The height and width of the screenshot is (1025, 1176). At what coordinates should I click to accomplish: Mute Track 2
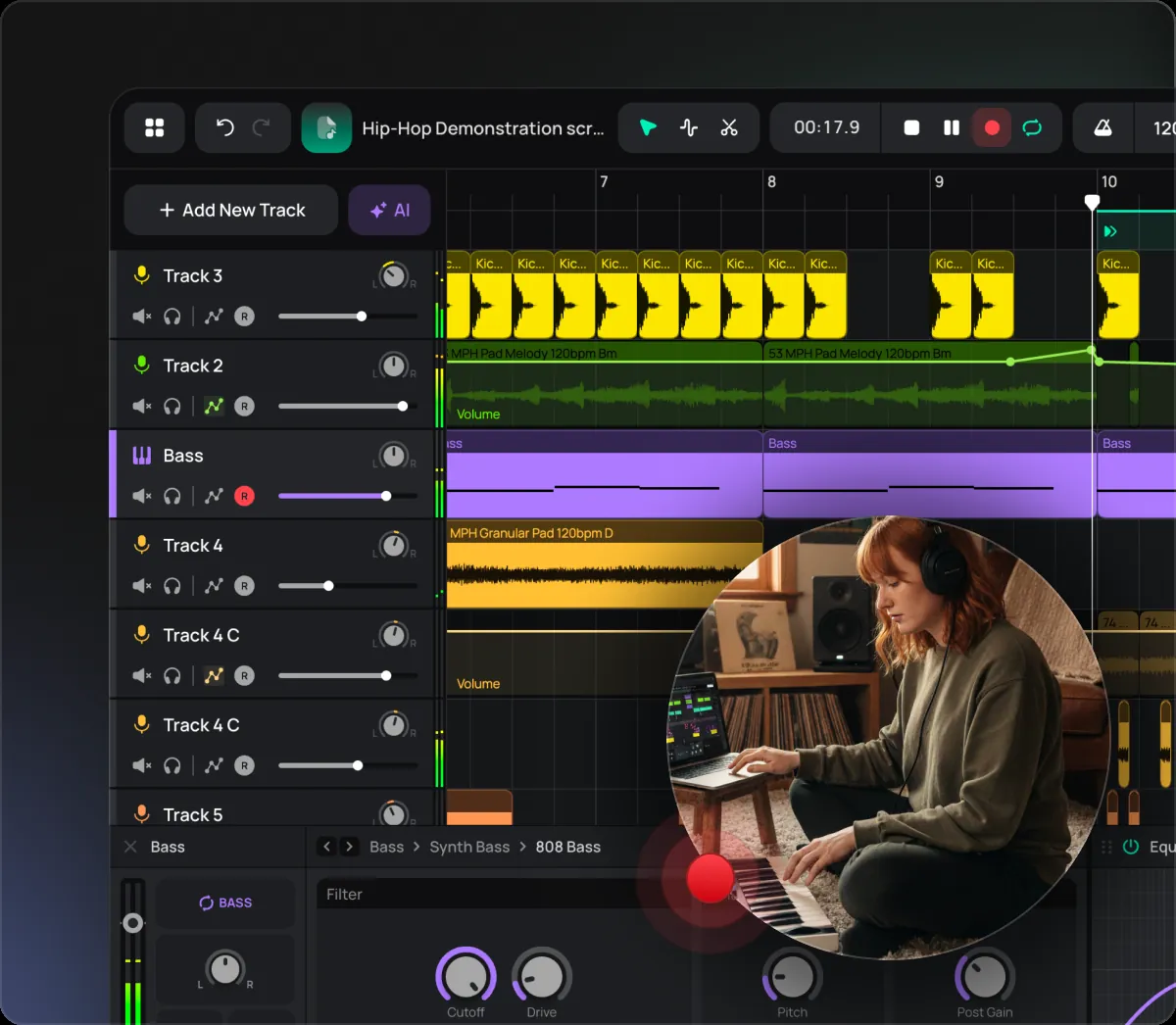click(142, 406)
